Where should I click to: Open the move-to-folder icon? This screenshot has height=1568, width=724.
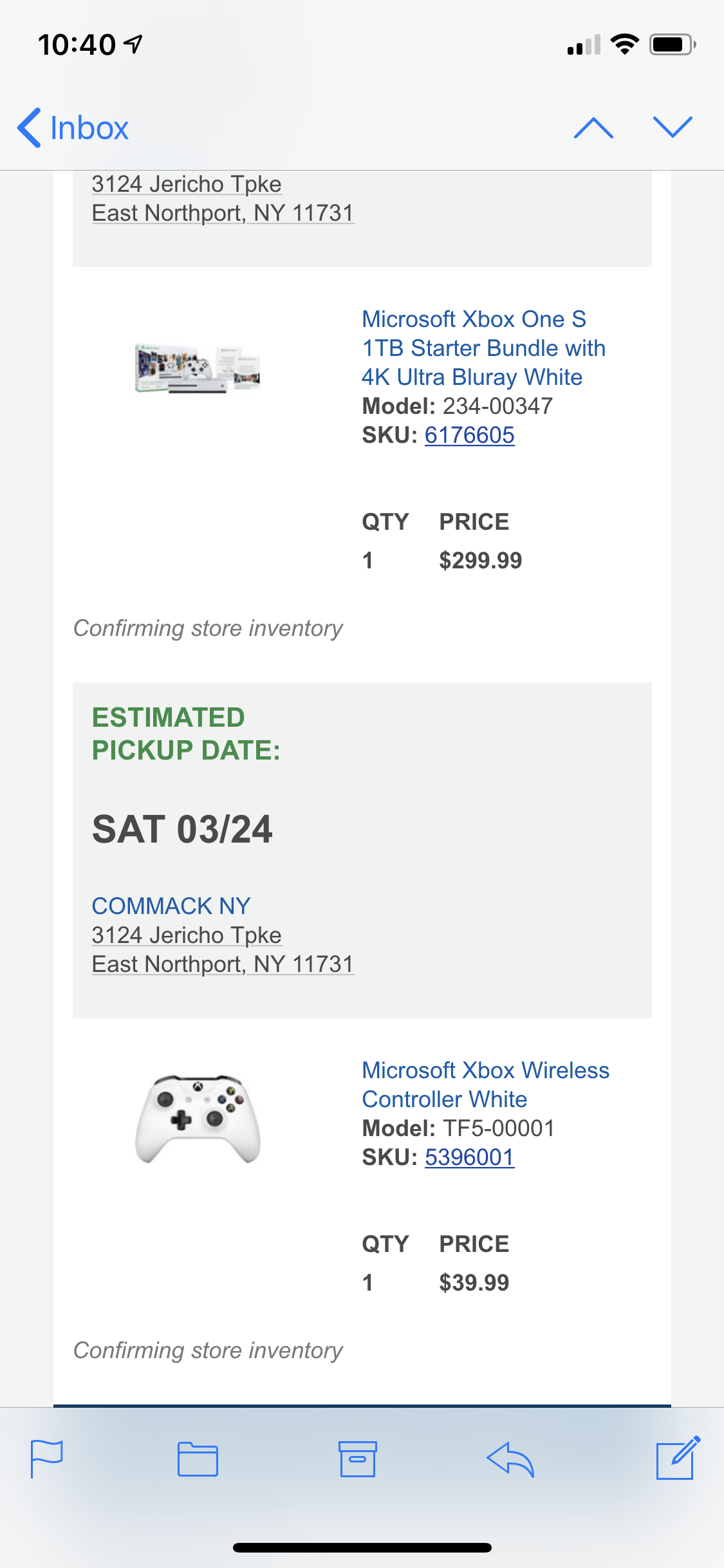point(198,1459)
